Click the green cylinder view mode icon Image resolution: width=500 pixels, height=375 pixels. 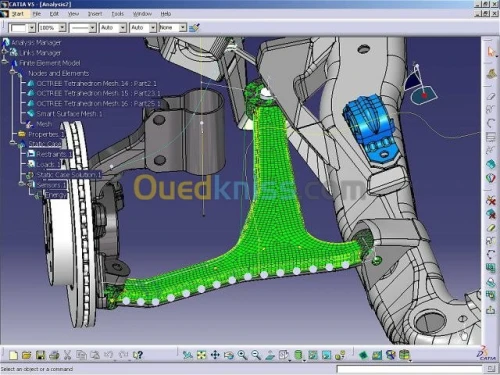coord(298,355)
